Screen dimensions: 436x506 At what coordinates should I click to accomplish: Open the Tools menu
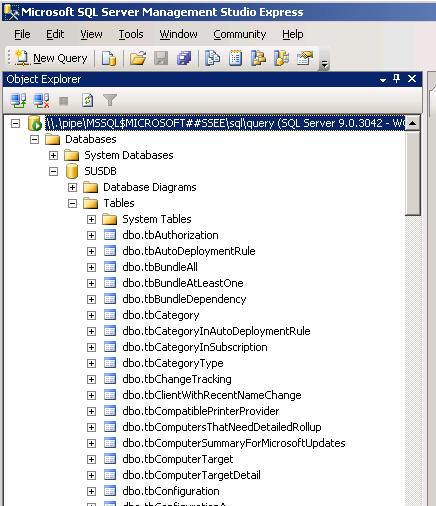[131, 34]
